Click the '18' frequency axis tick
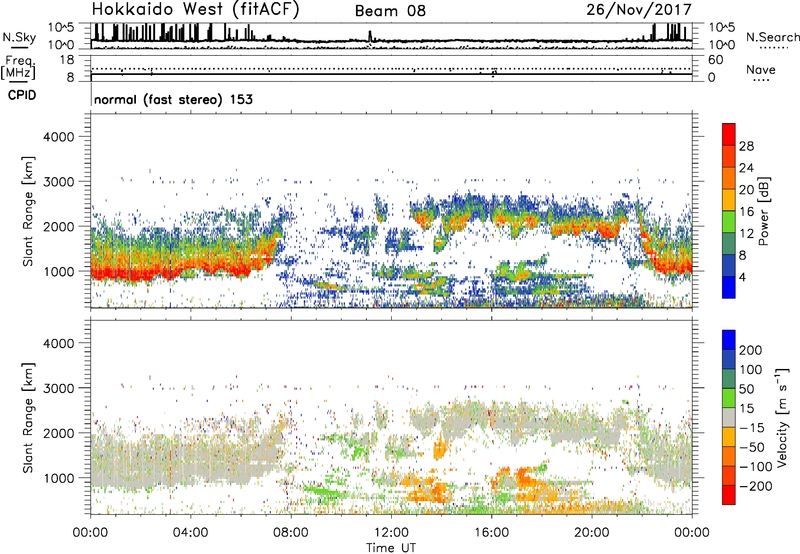 67,60
